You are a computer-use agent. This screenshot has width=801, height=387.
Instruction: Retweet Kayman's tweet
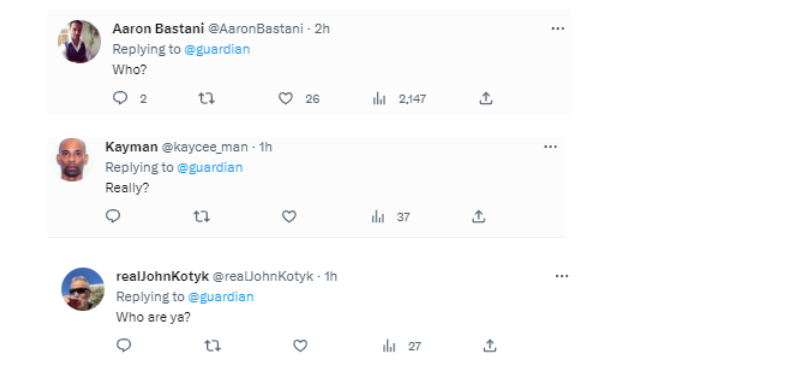pyautogui.click(x=201, y=216)
